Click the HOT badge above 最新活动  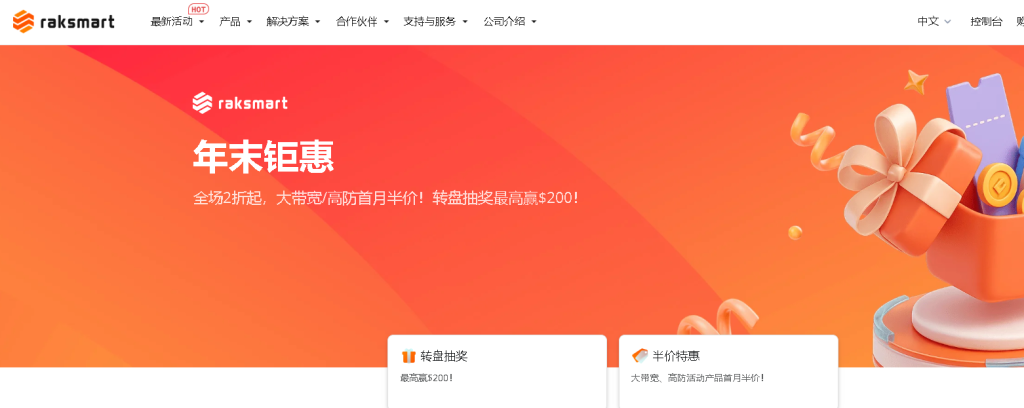(198, 9)
